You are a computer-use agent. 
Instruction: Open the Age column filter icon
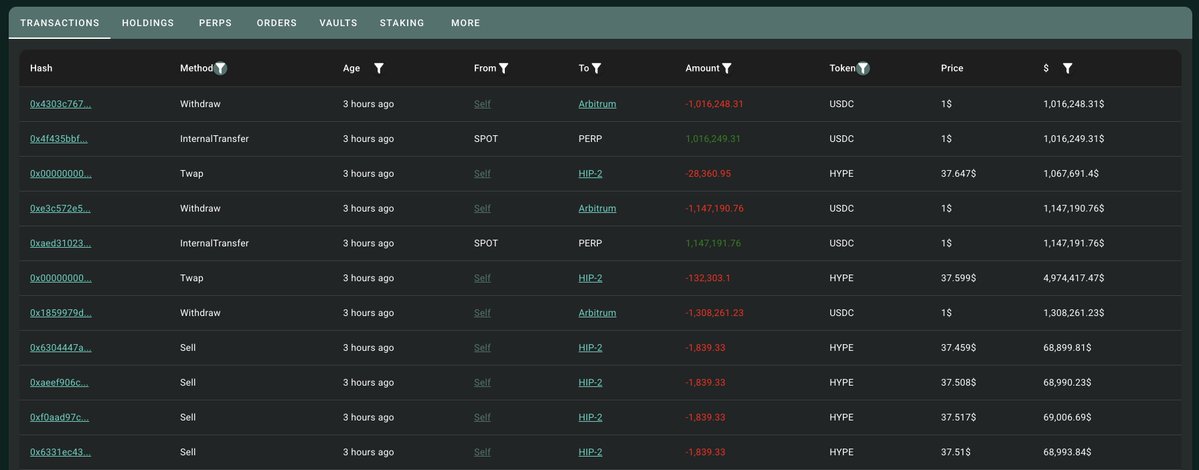pyautogui.click(x=379, y=68)
